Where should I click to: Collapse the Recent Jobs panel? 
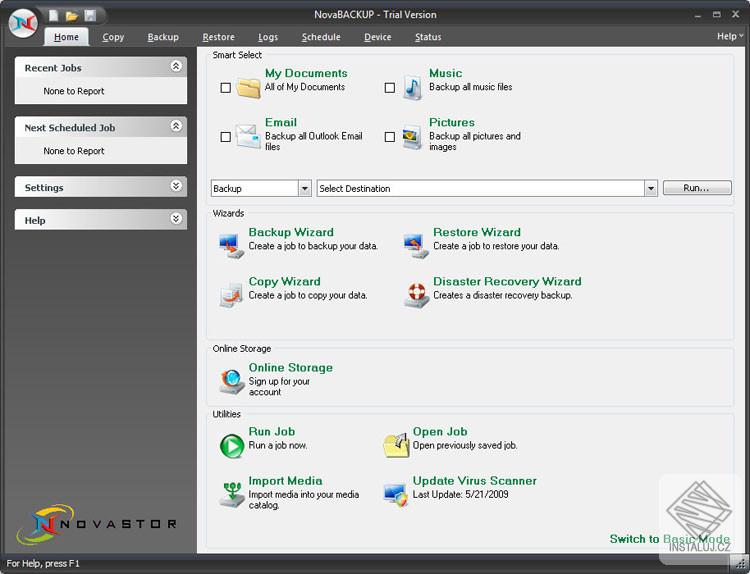(x=176, y=66)
